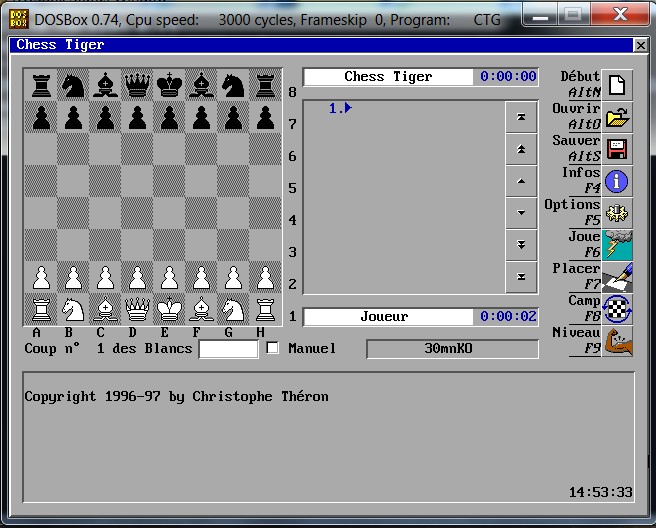Jump to last move in move list
Screen dimensions: 656x528
(521, 277)
